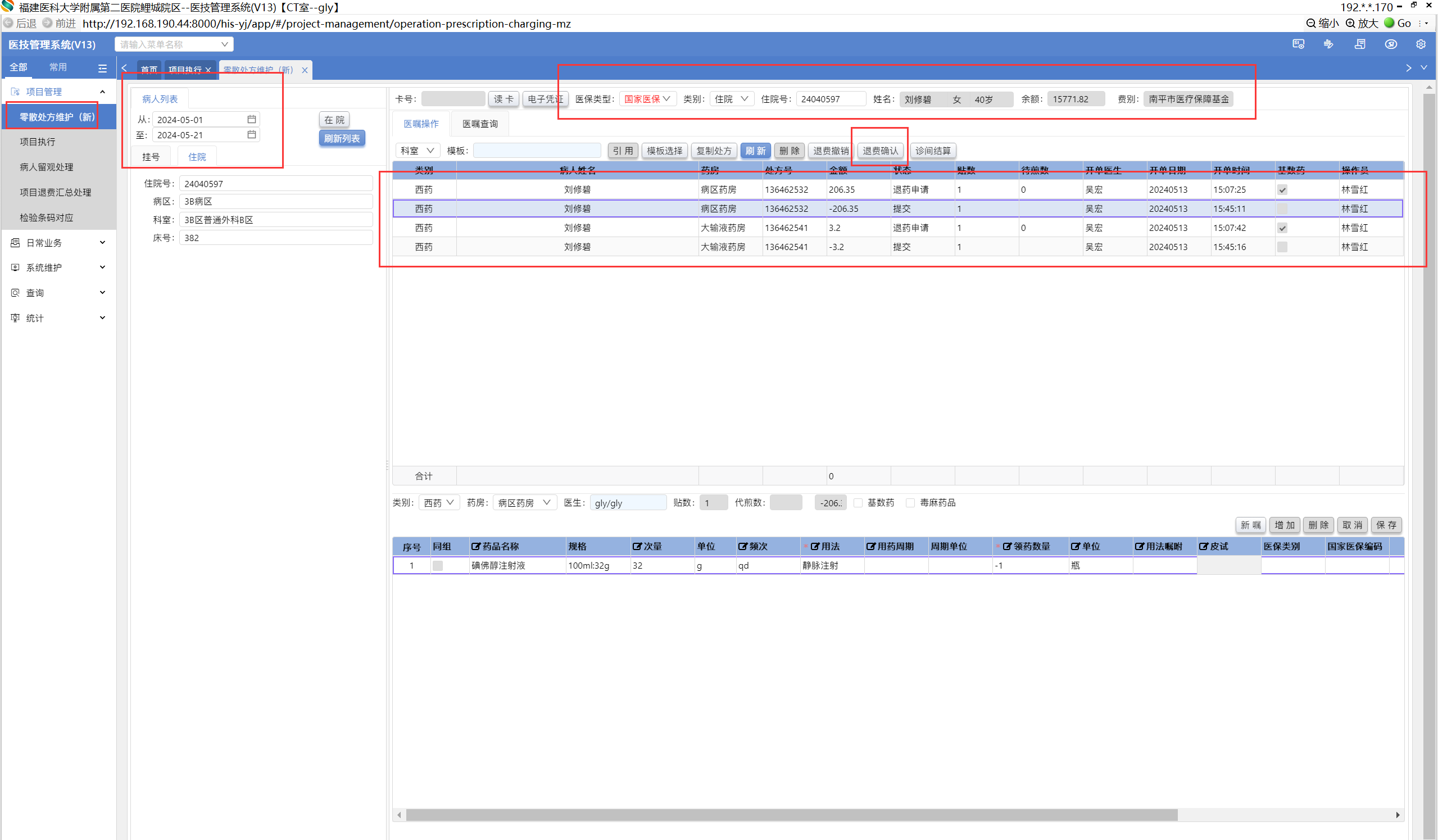The height and width of the screenshot is (840, 1438).
Task: Click the 放大 zoom in magnifier
Action: point(1350,24)
